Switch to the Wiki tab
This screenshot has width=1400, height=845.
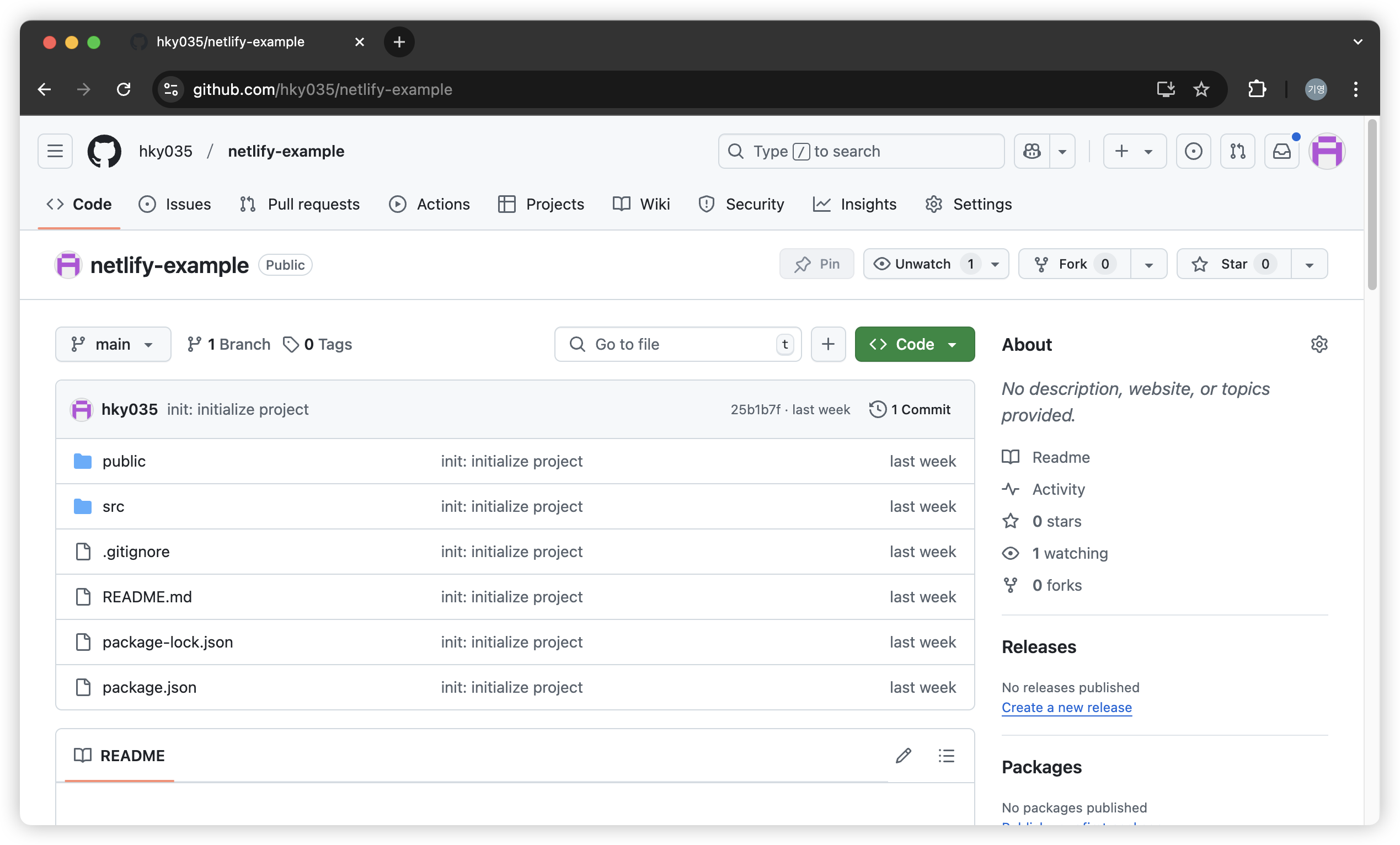click(642, 204)
